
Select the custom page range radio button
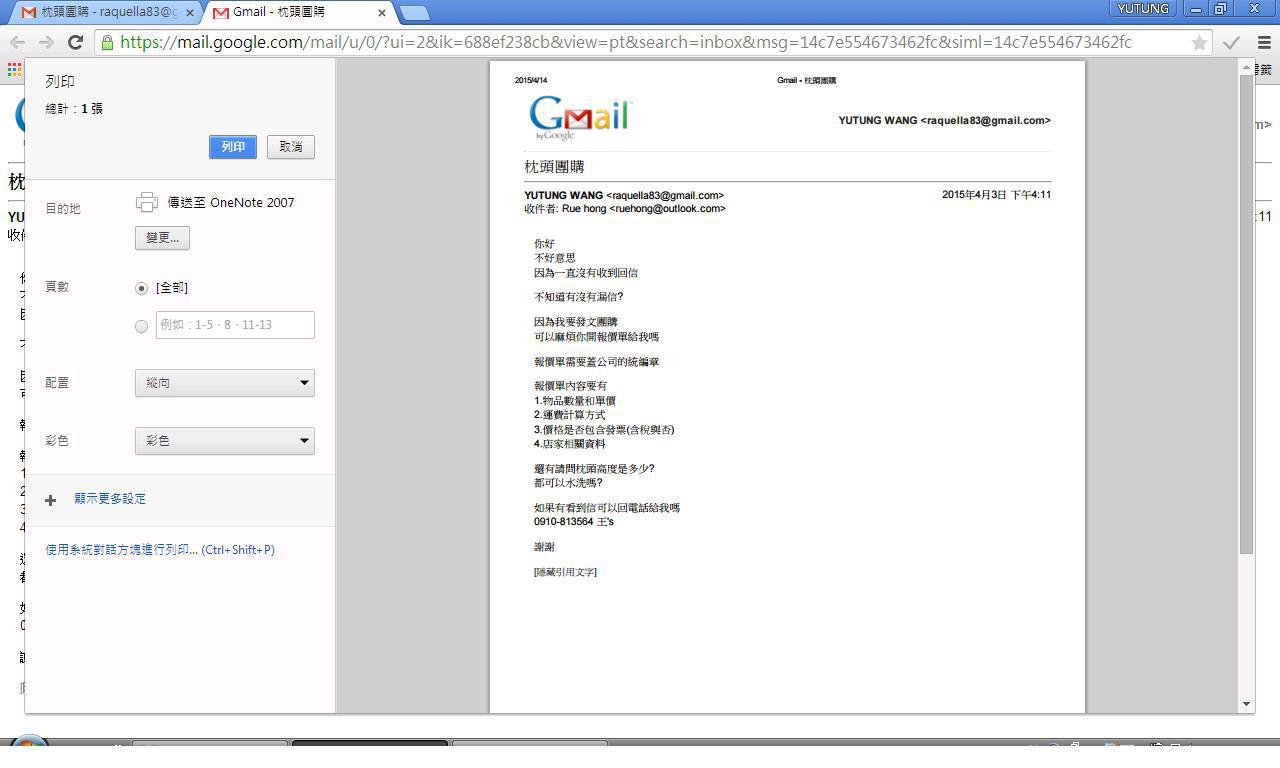point(141,326)
